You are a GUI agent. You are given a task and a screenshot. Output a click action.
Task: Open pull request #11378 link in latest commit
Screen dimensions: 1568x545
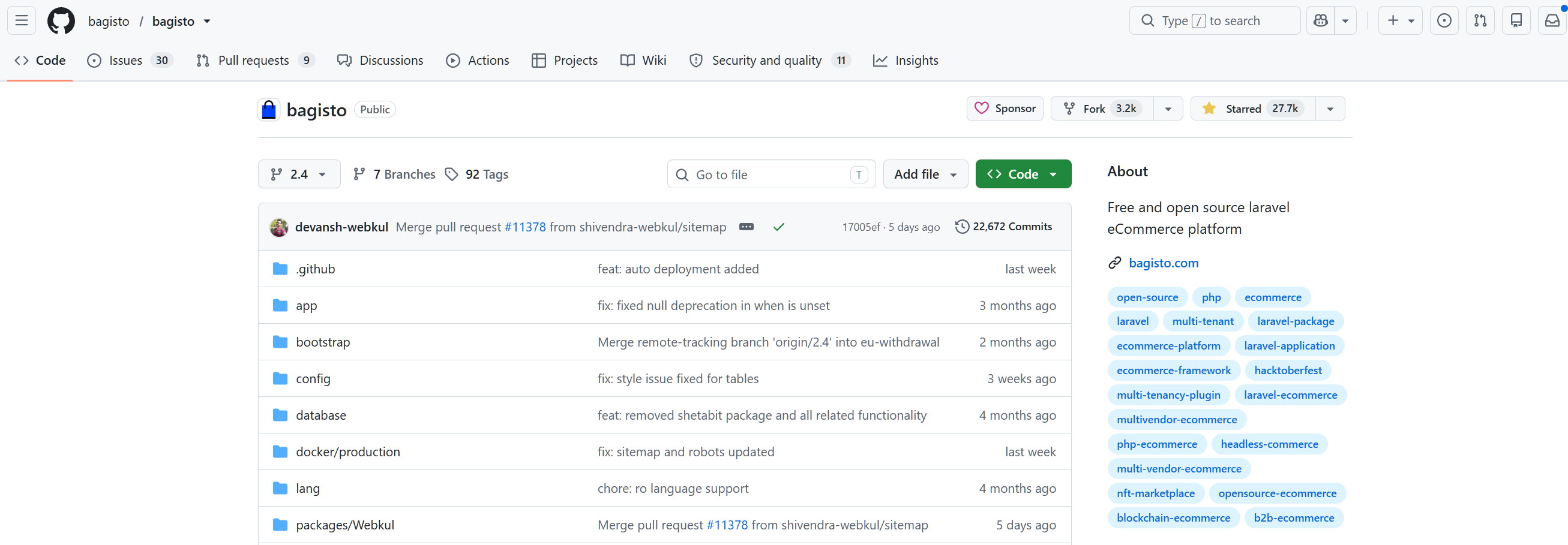click(x=524, y=227)
